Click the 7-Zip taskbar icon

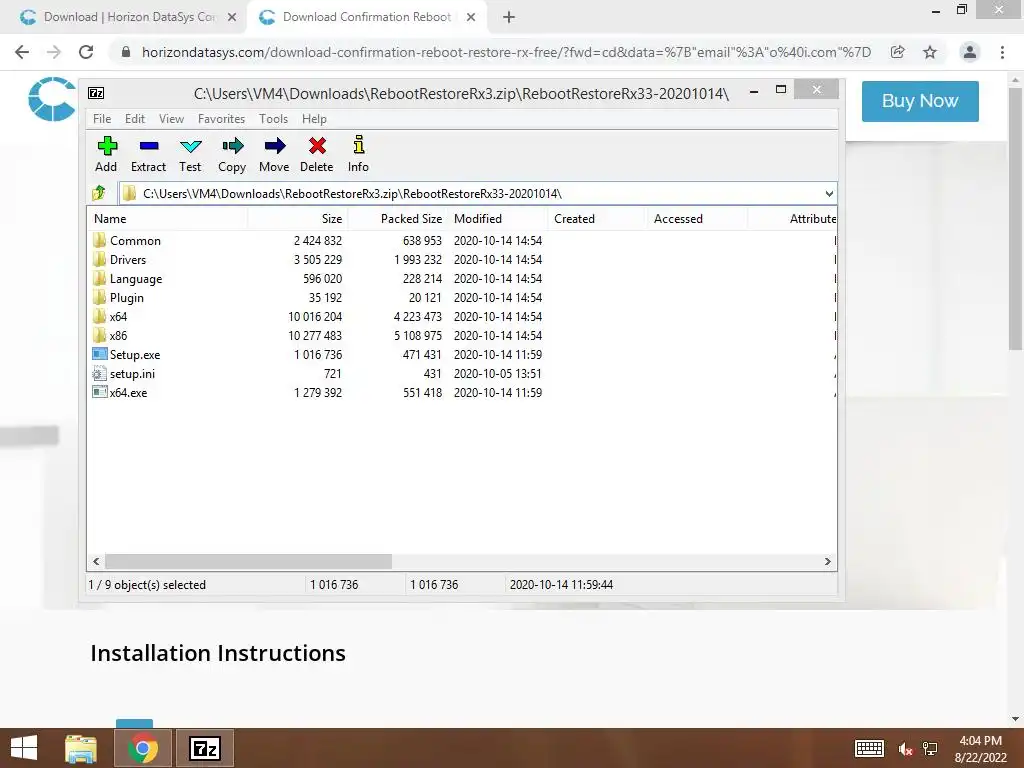[x=204, y=748]
